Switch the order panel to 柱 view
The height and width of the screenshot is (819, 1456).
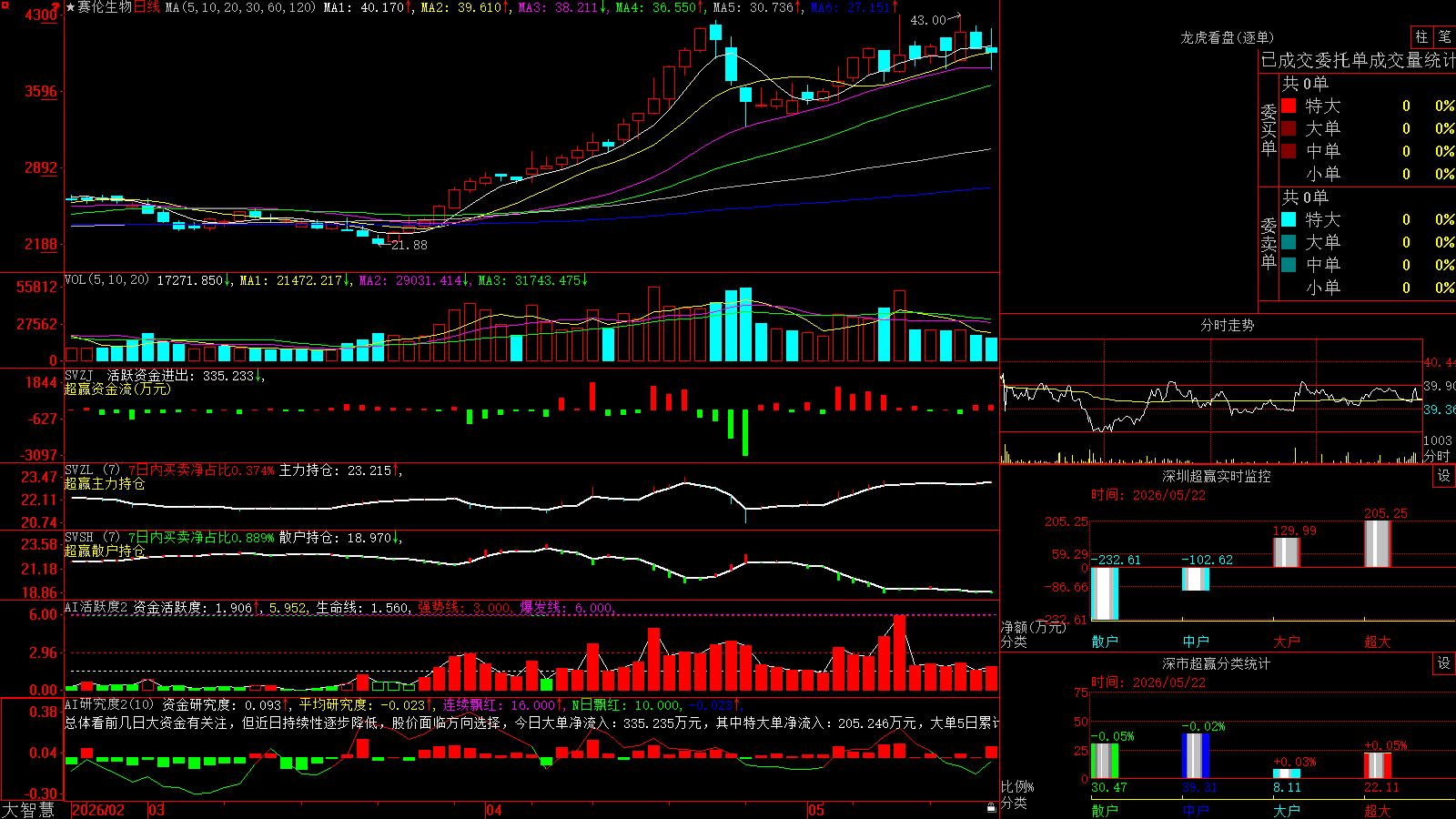(x=1421, y=37)
